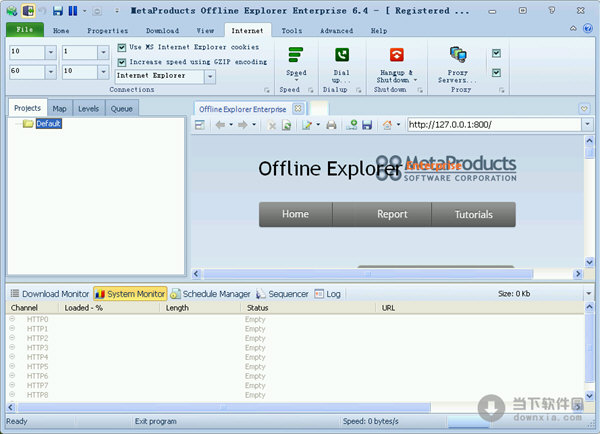
Task: Collapse the ribbon with the up arrow
Action: tap(573, 28)
